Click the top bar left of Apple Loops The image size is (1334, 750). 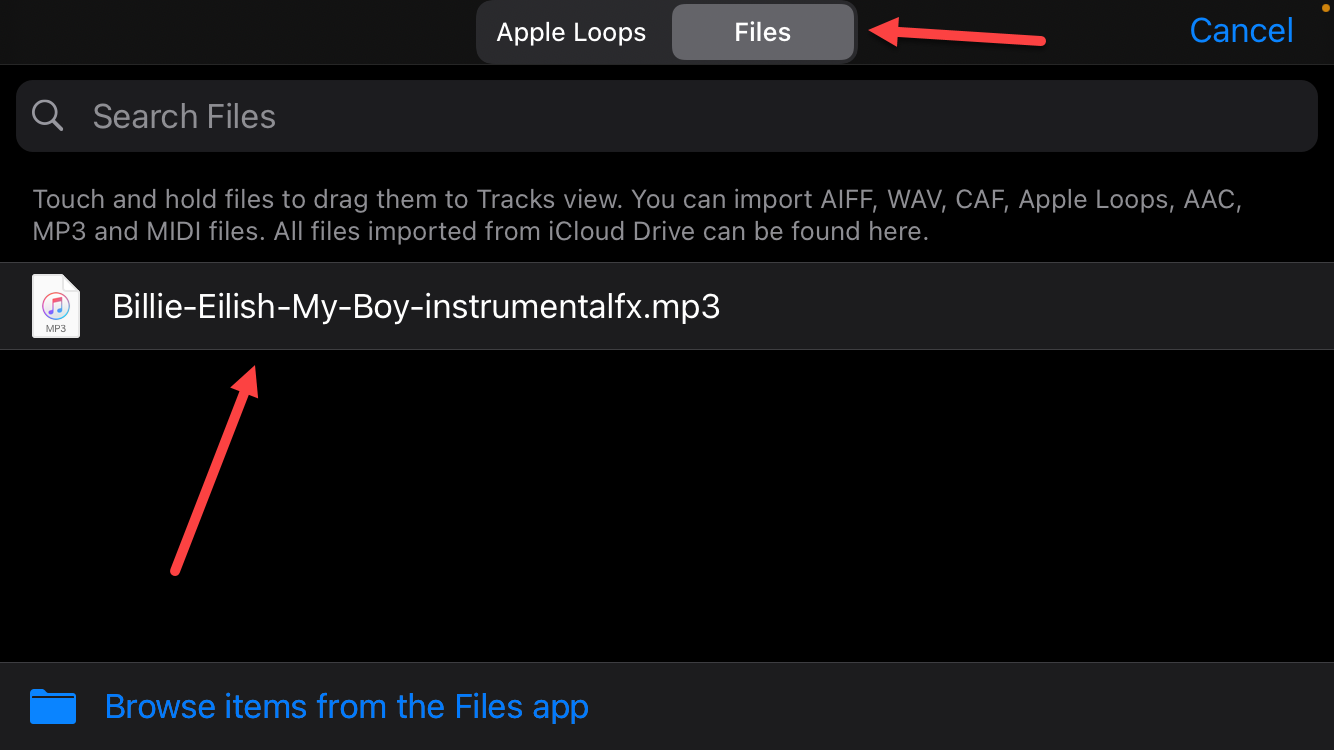[240, 32]
